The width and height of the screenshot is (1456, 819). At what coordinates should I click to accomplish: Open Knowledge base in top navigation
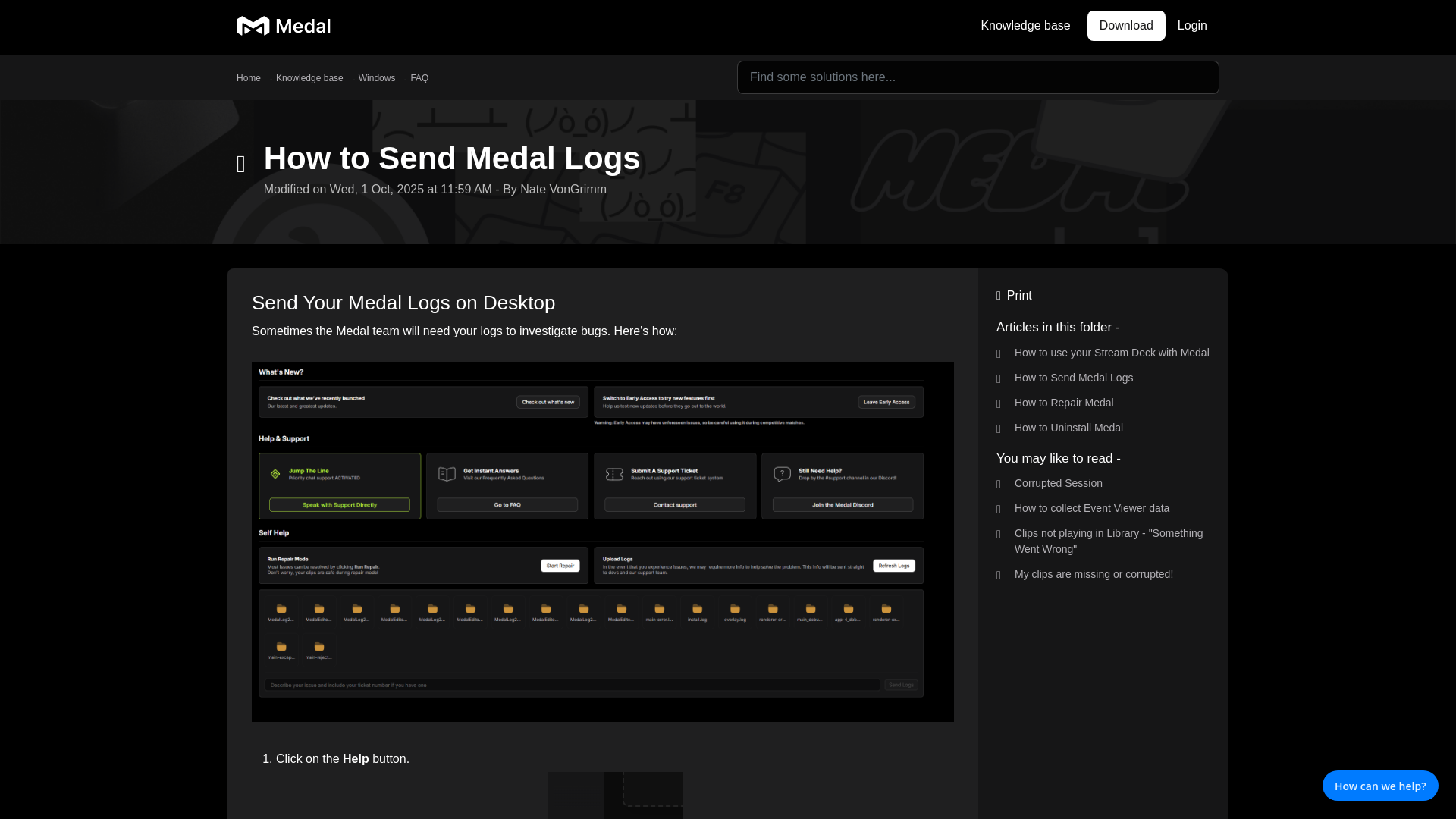(x=1025, y=26)
